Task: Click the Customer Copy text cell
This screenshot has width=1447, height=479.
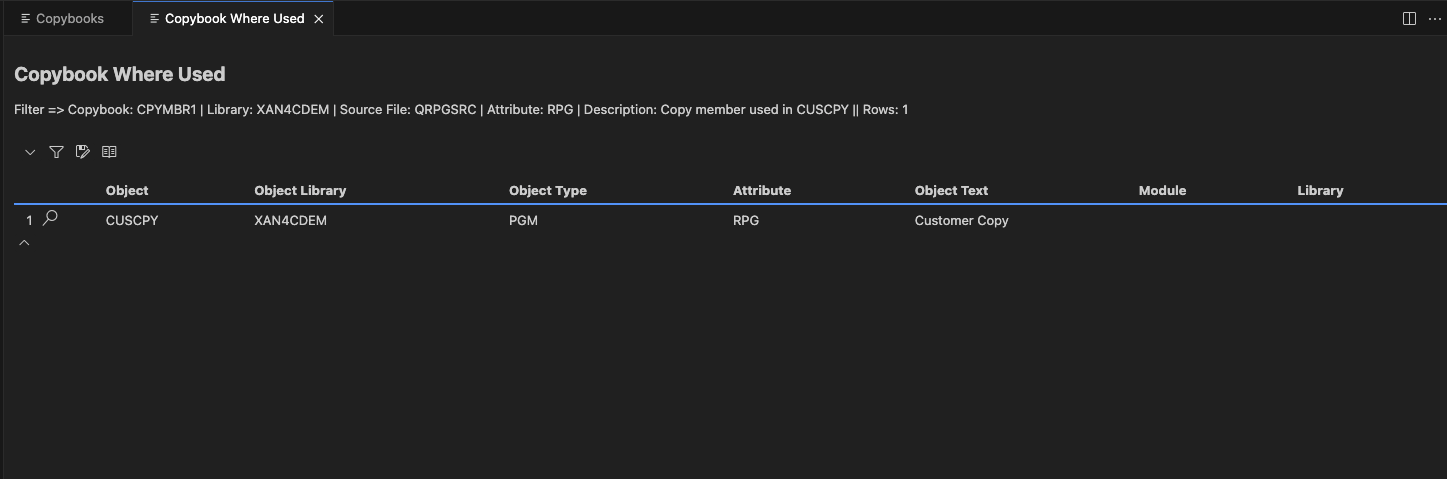Action: [x=961, y=220]
